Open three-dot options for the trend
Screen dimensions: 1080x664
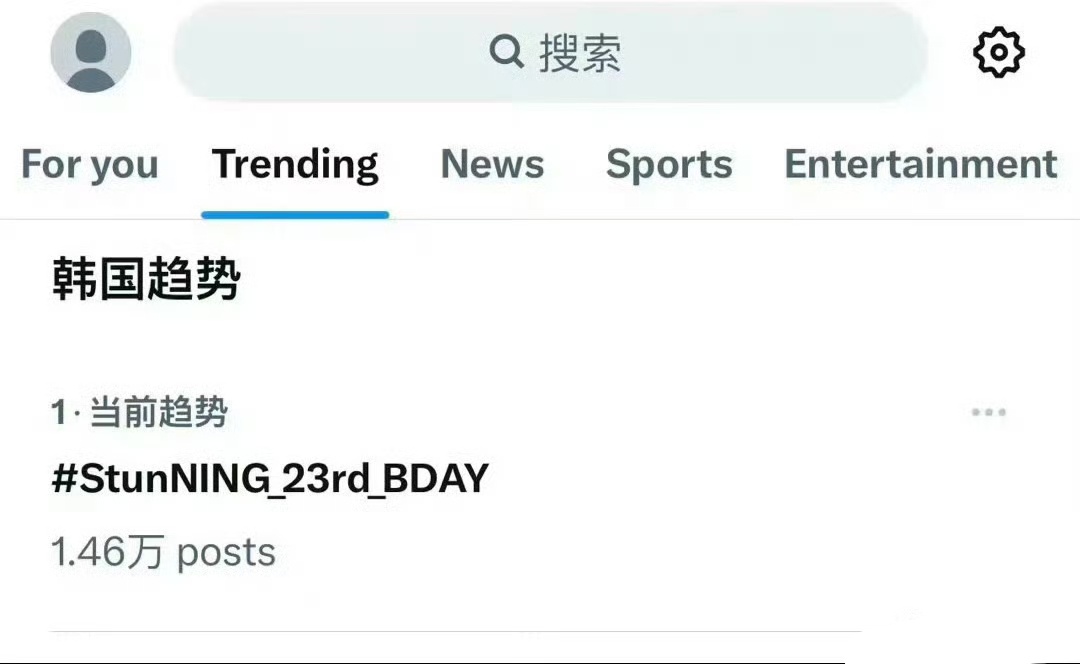point(988,412)
